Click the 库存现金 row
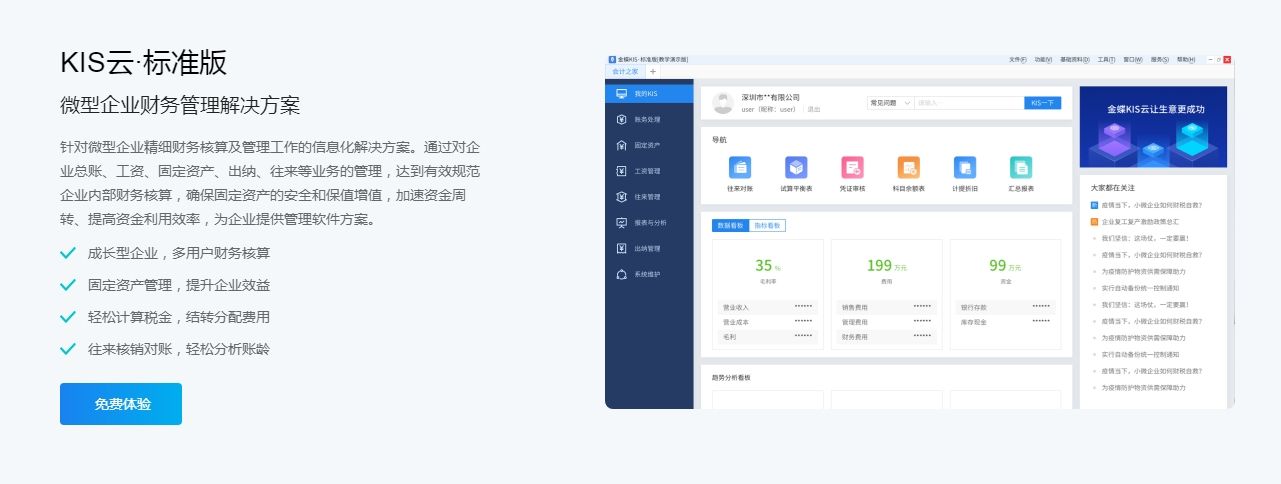Viewport: 1281px width, 484px height. tap(1005, 322)
